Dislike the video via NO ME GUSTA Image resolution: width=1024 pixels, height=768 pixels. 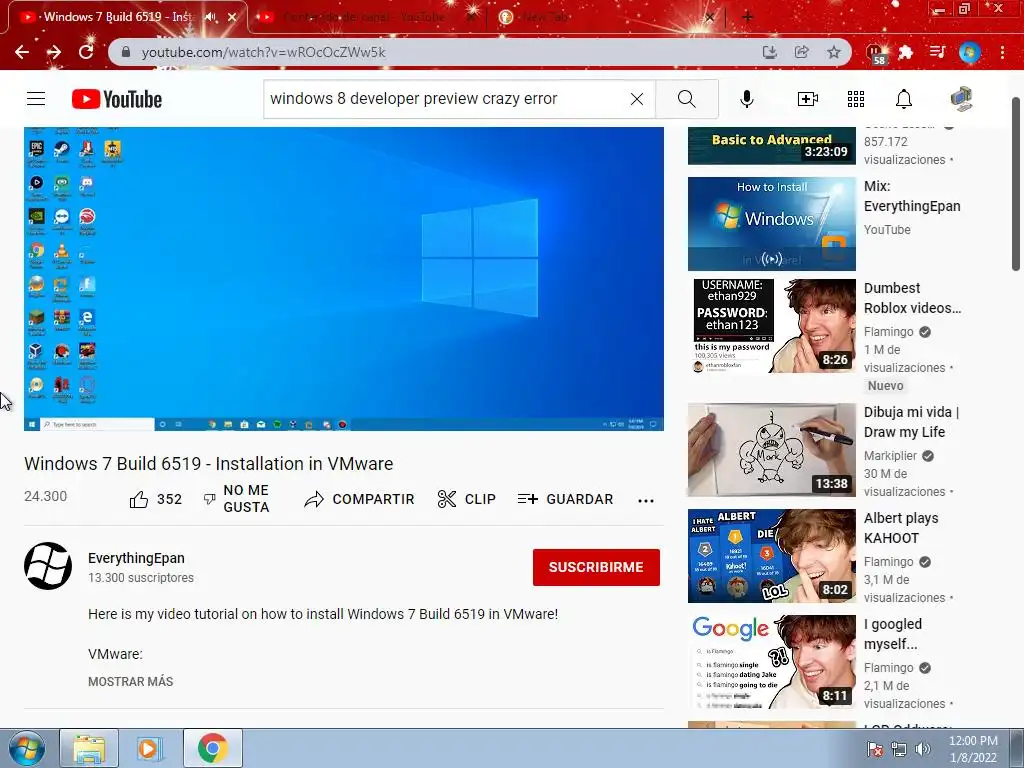point(236,499)
